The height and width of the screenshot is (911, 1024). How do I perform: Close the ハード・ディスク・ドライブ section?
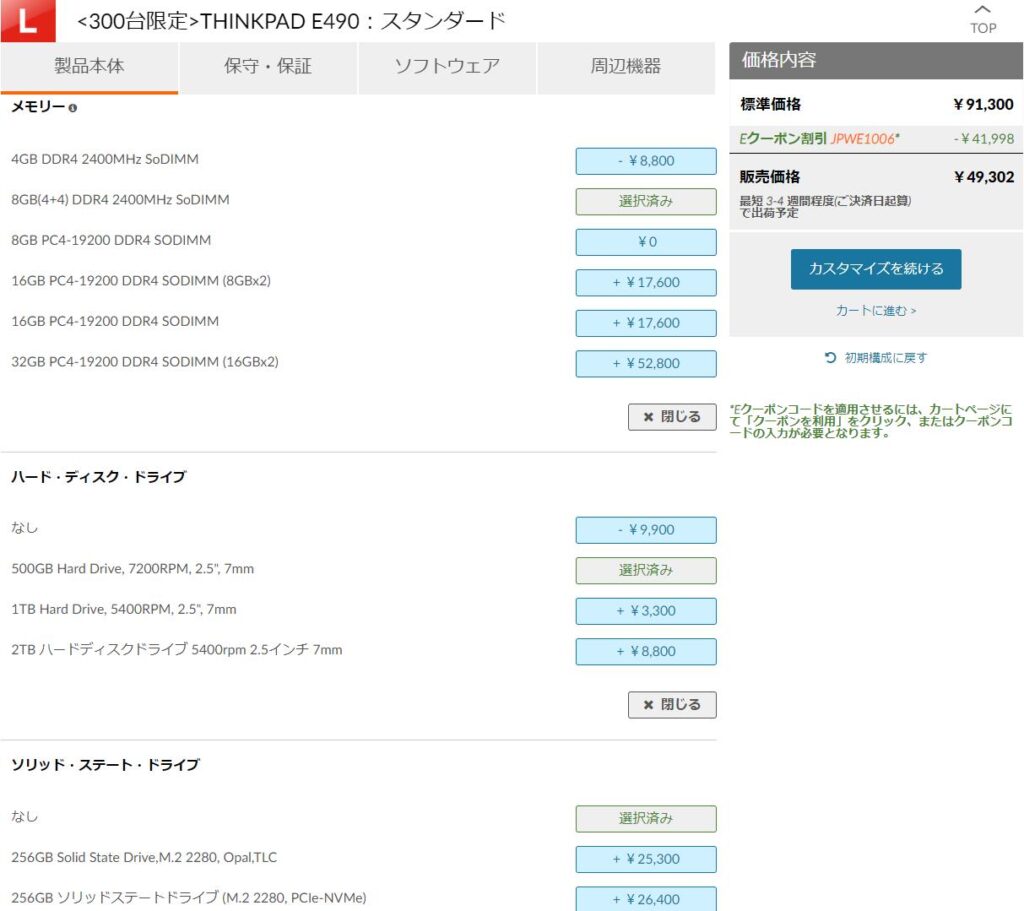pyautogui.click(x=672, y=705)
